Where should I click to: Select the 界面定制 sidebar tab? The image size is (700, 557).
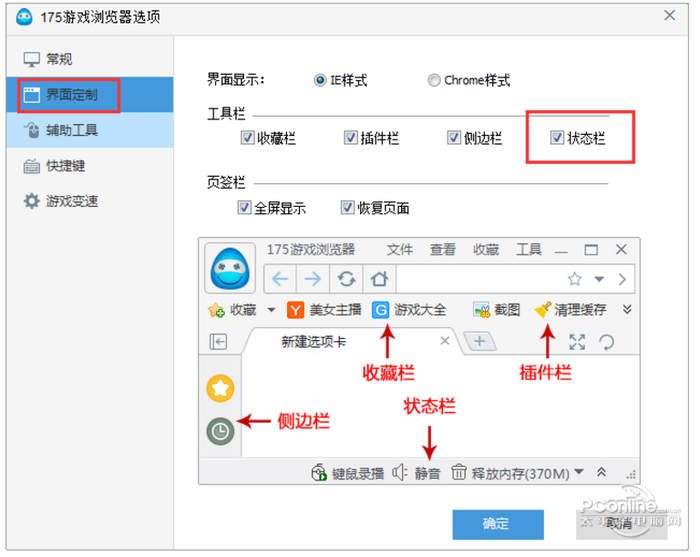pos(90,95)
